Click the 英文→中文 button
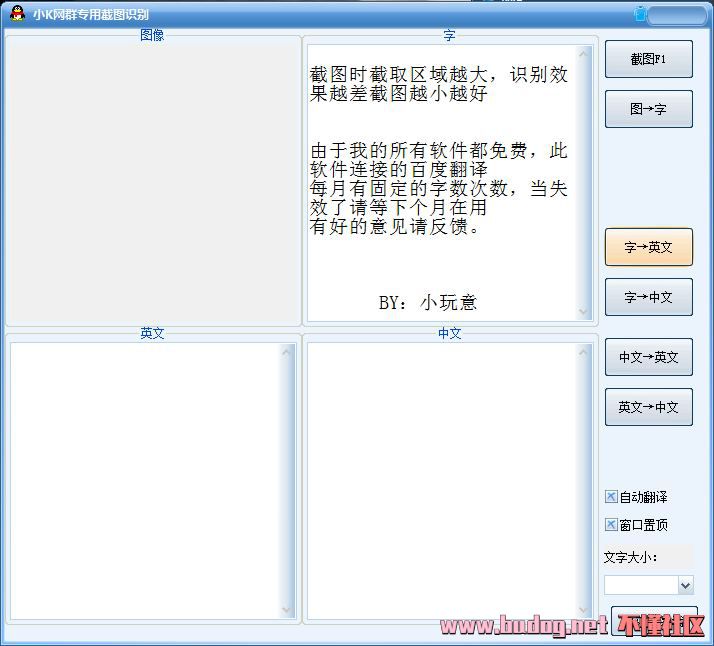The image size is (714, 646). [648, 407]
